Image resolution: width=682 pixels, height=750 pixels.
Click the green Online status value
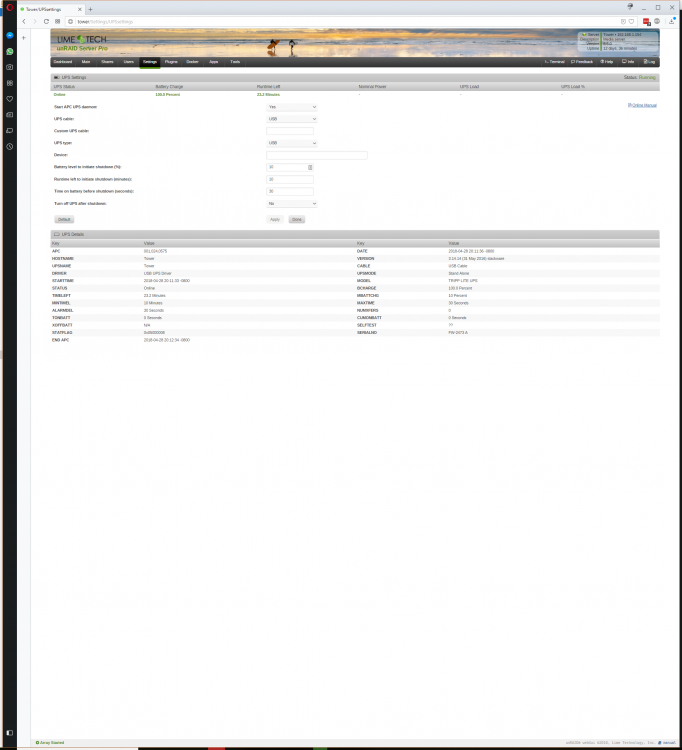pos(59,95)
